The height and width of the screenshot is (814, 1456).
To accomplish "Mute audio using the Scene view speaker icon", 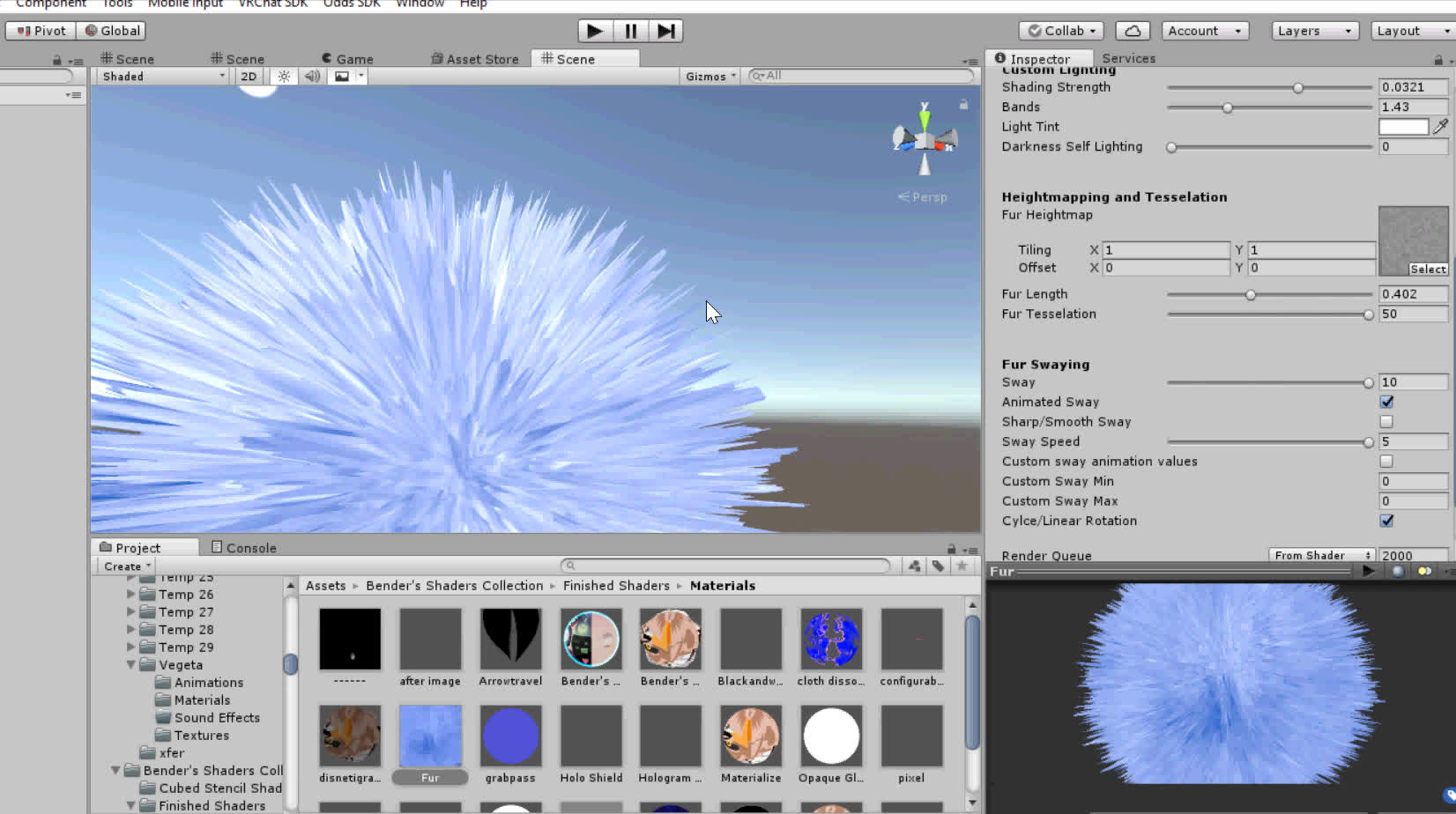I will (311, 76).
